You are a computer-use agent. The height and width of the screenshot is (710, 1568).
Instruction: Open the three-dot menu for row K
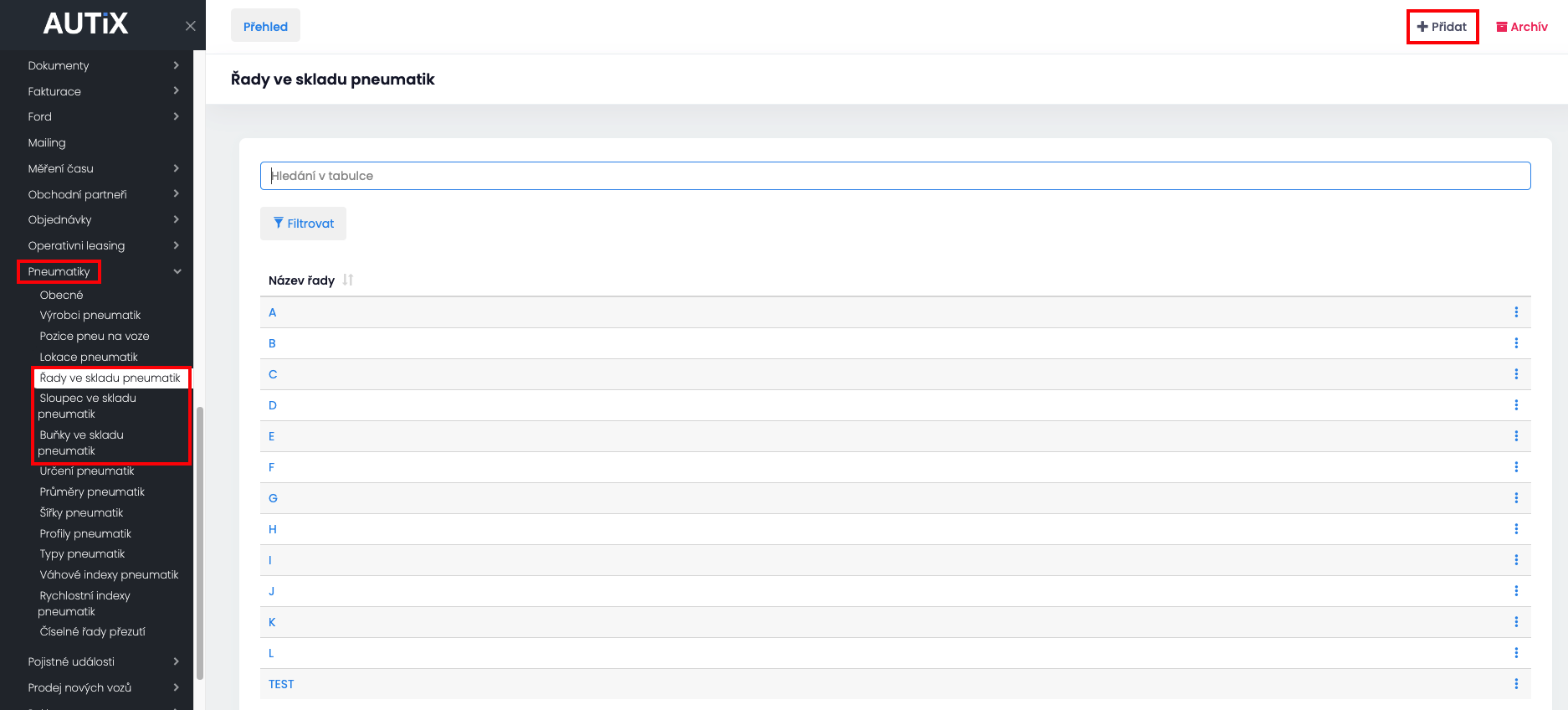[1515, 622]
